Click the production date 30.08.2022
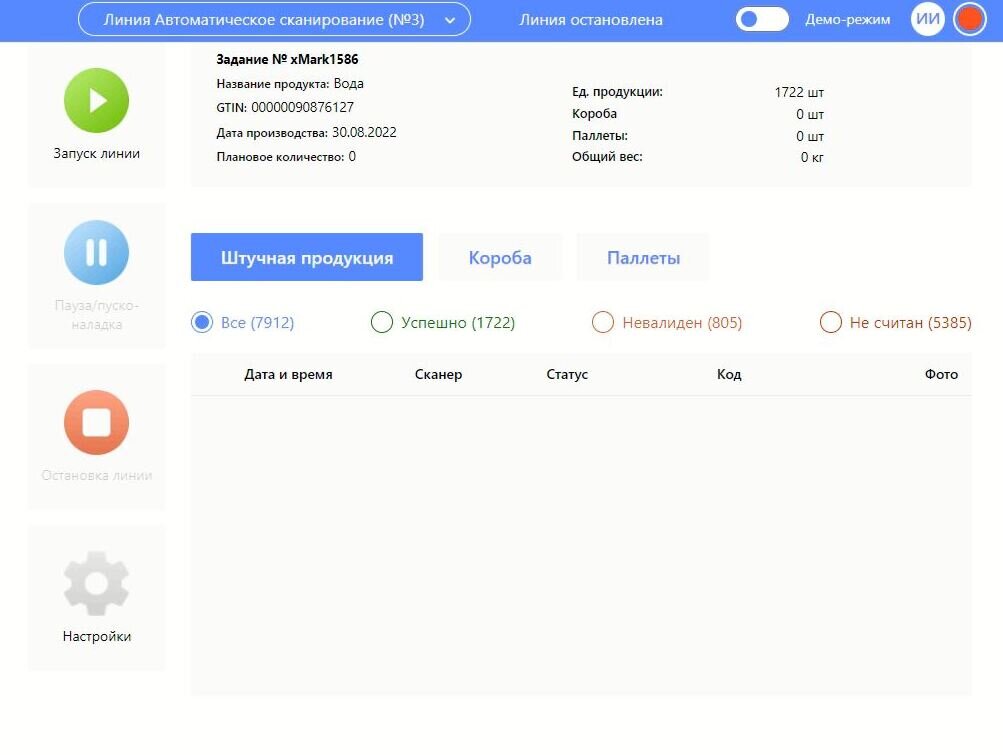1003x755 pixels. 364,132
